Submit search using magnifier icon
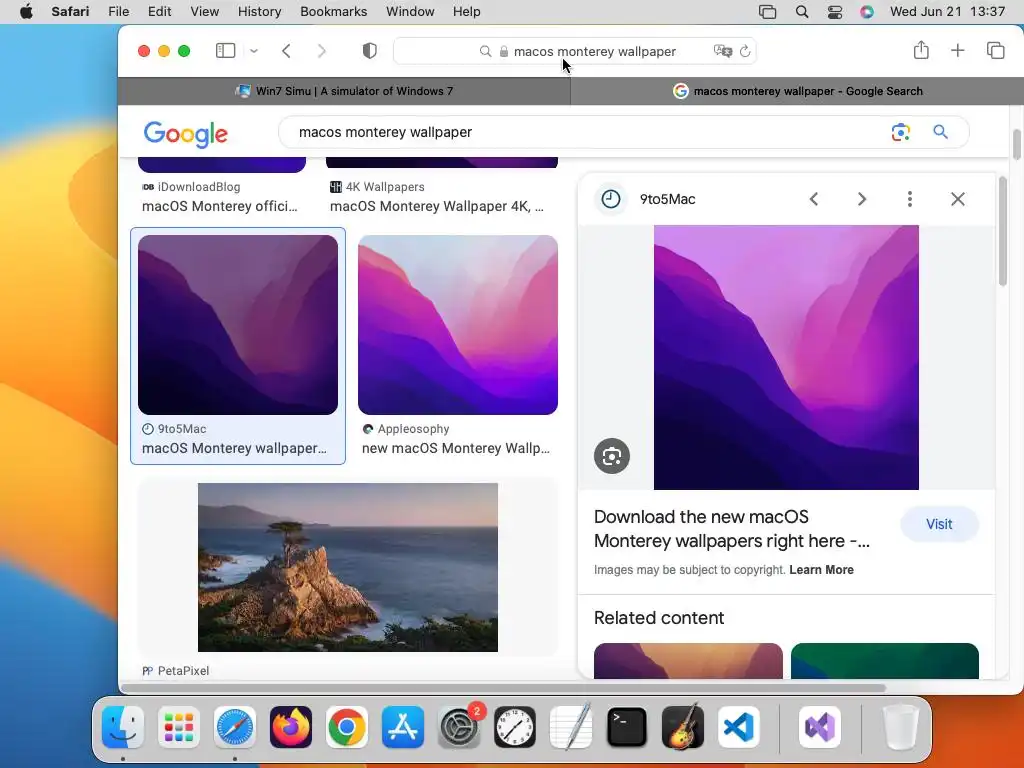This screenshot has width=1024, height=768. click(x=940, y=132)
